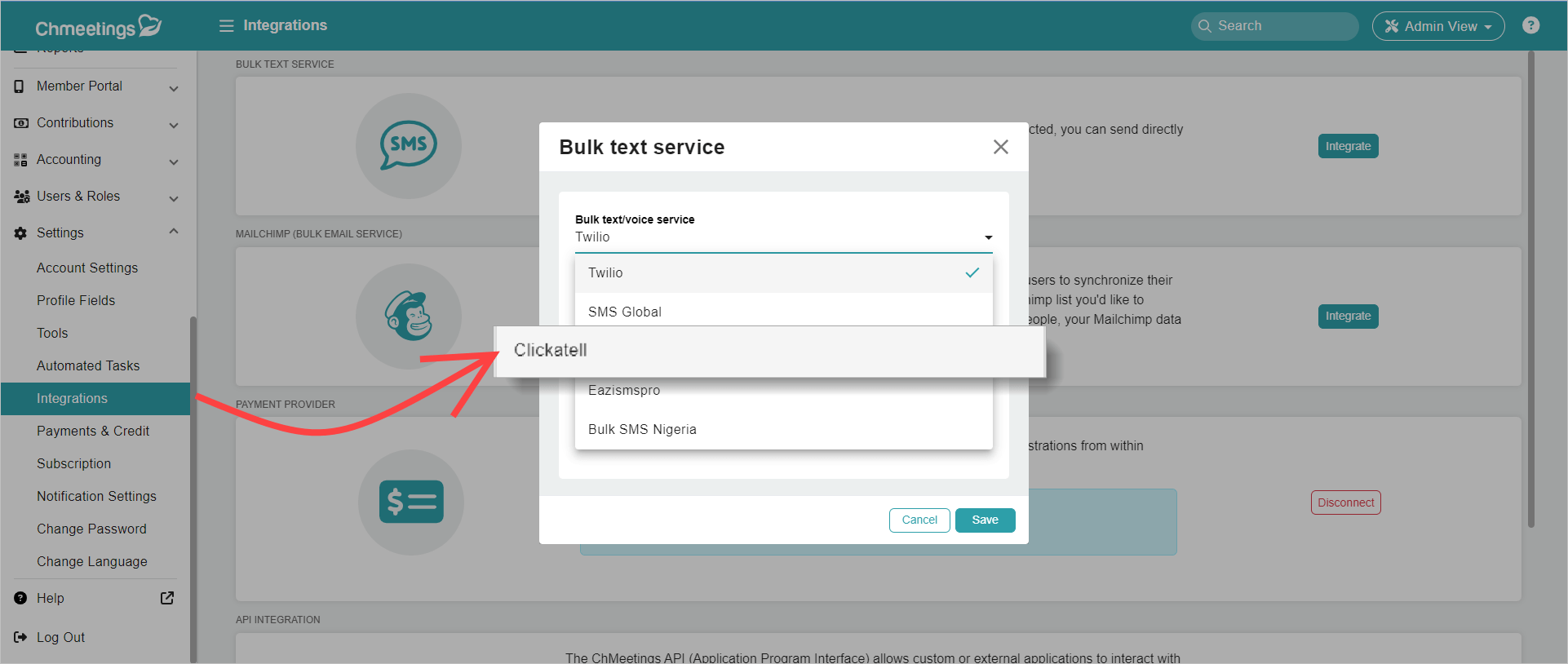
Task: Click the payment provider dollar icon
Action: (411, 502)
